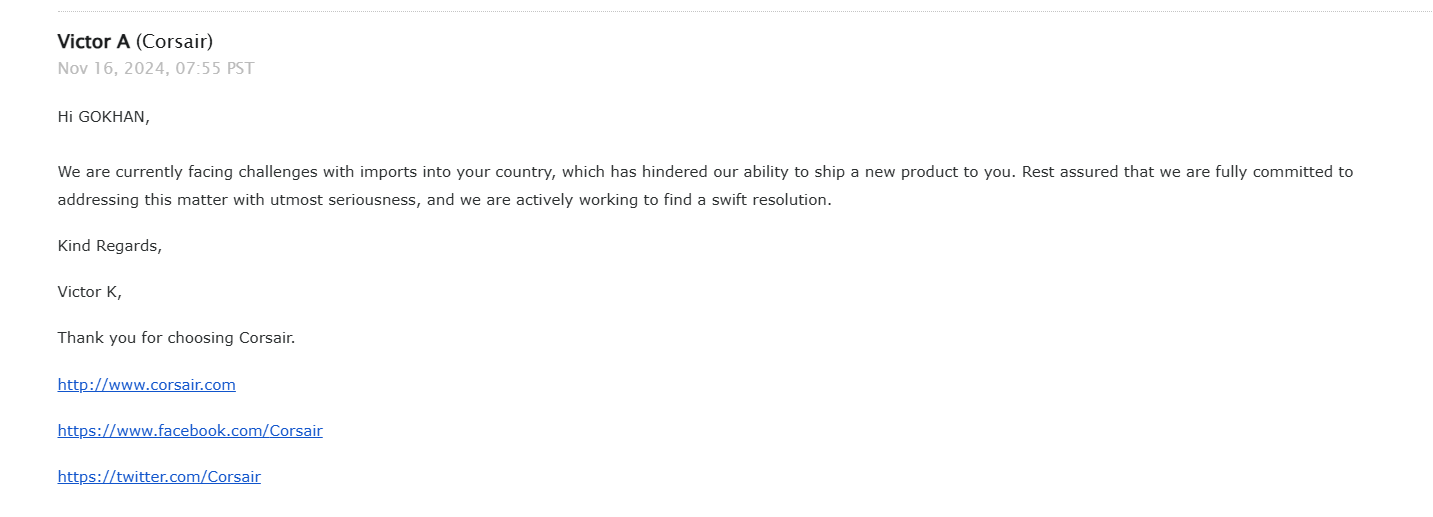Image resolution: width=1433 pixels, height=517 pixels.
Task: Click the Hi GOKHAN greeting line
Action: pyautogui.click(x=104, y=116)
